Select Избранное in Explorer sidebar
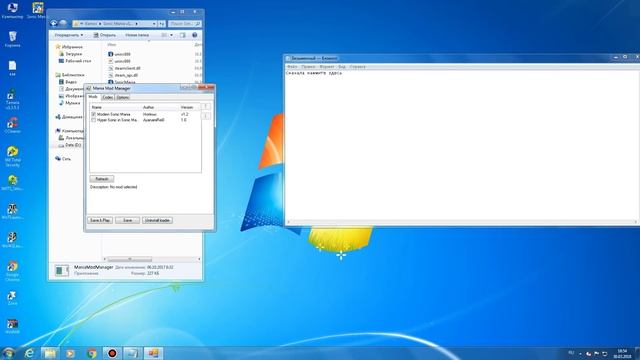The height and width of the screenshot is (360, 640). coord(69,47)
